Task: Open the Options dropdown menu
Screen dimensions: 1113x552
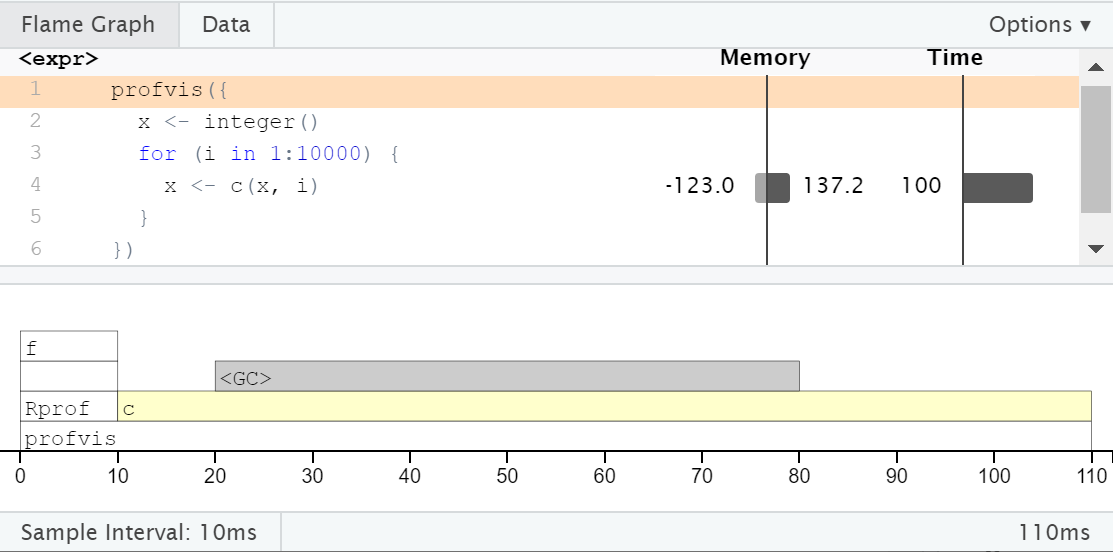Action: point(1039,25)
